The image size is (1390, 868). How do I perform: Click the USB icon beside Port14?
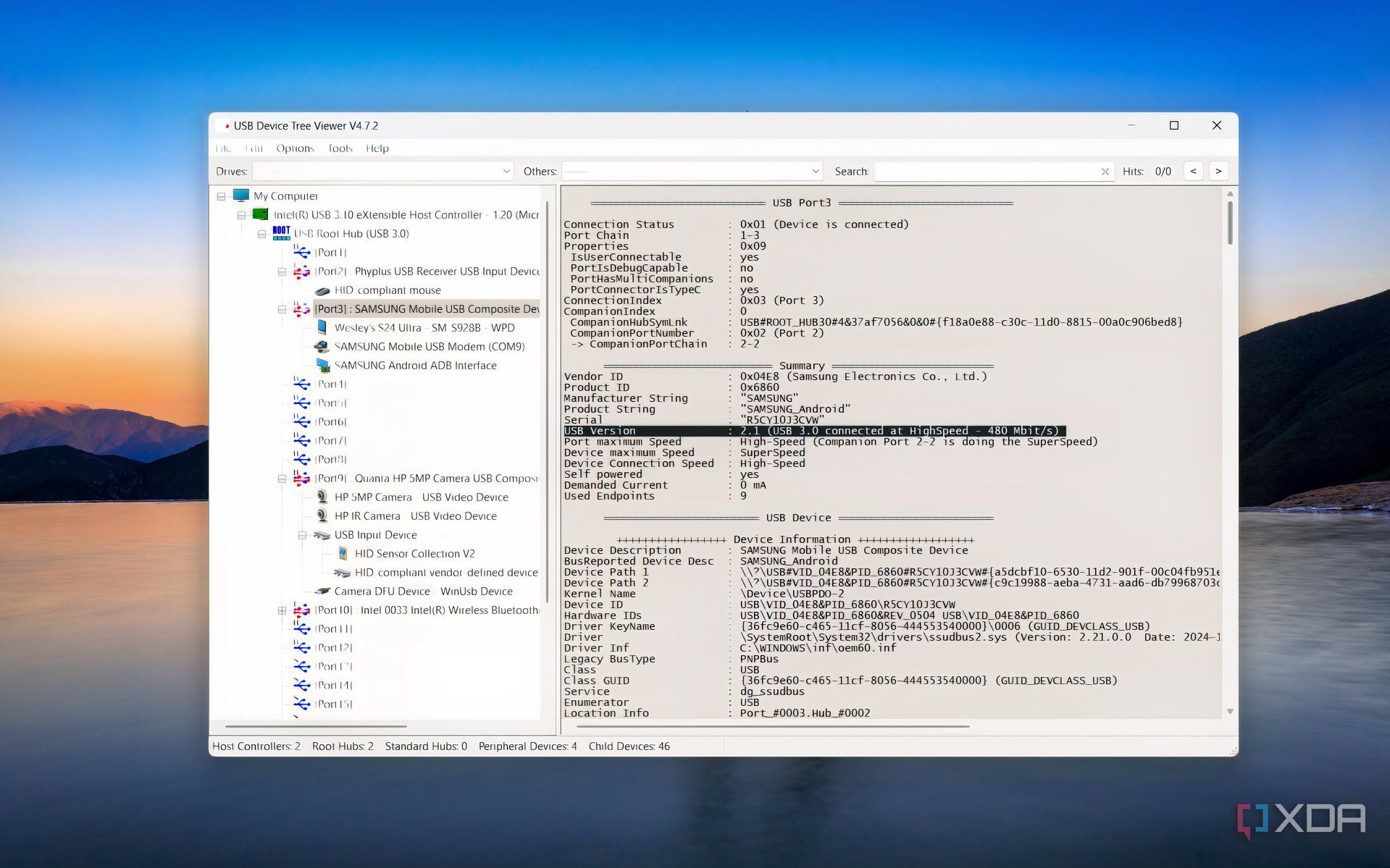pyautogui.click(x=302, y=685)
